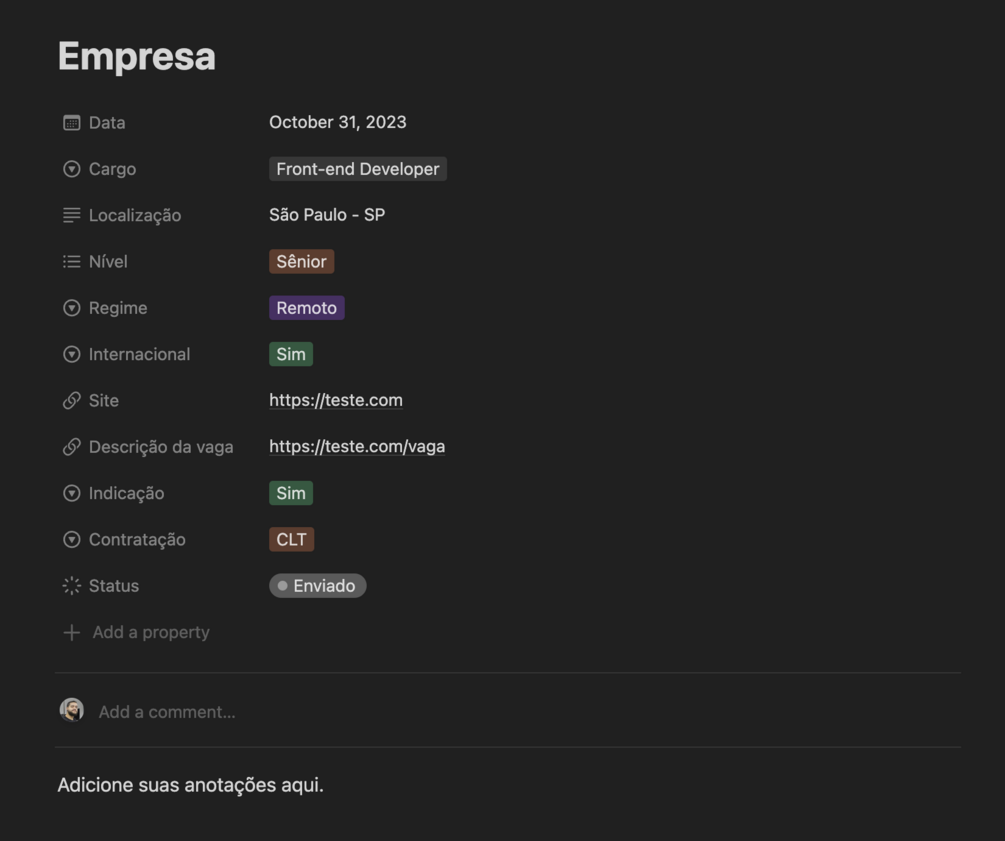Click the list icon next to Nível
Screen dimensions: 1005x841
[x=72, y=262]
